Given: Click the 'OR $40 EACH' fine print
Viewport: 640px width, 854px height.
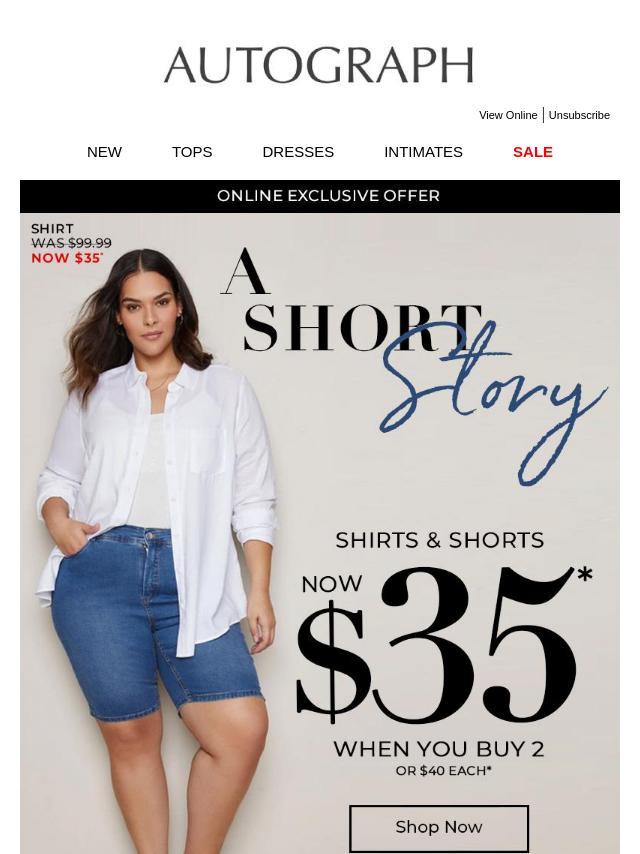Looking at the screenshot, I should tap(443, 771).
